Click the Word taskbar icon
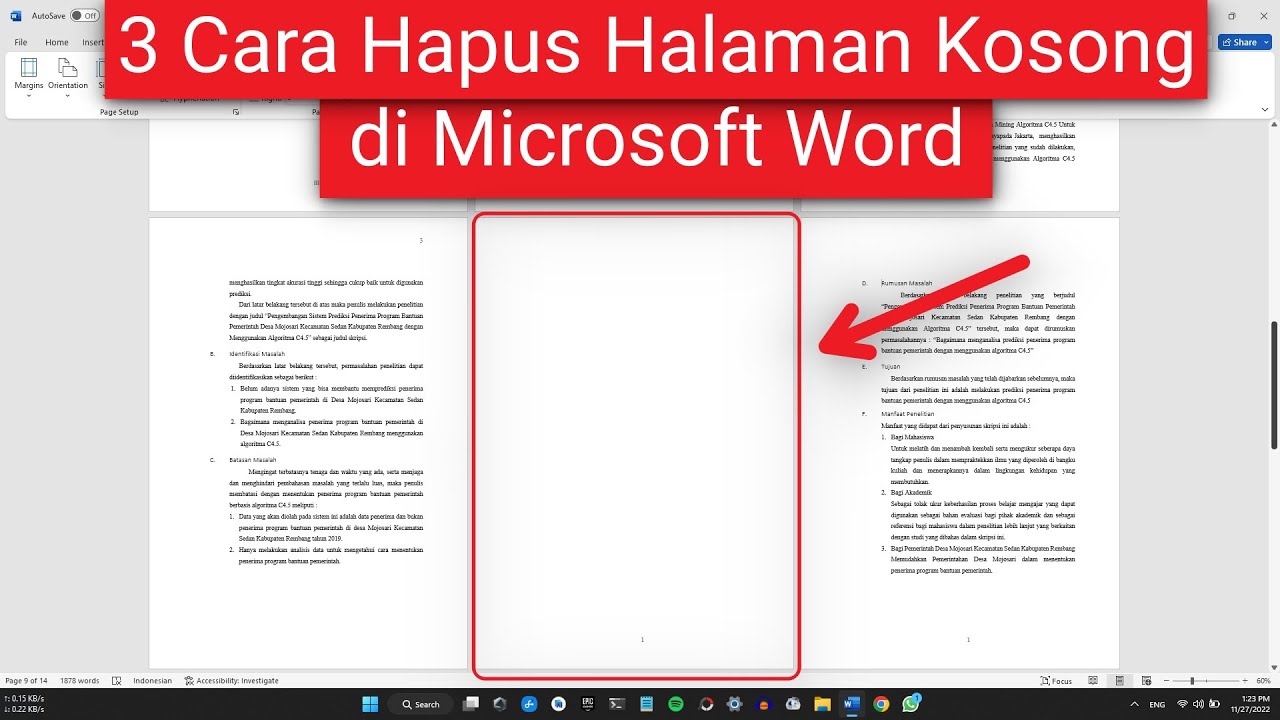 [x=851, y=704]
